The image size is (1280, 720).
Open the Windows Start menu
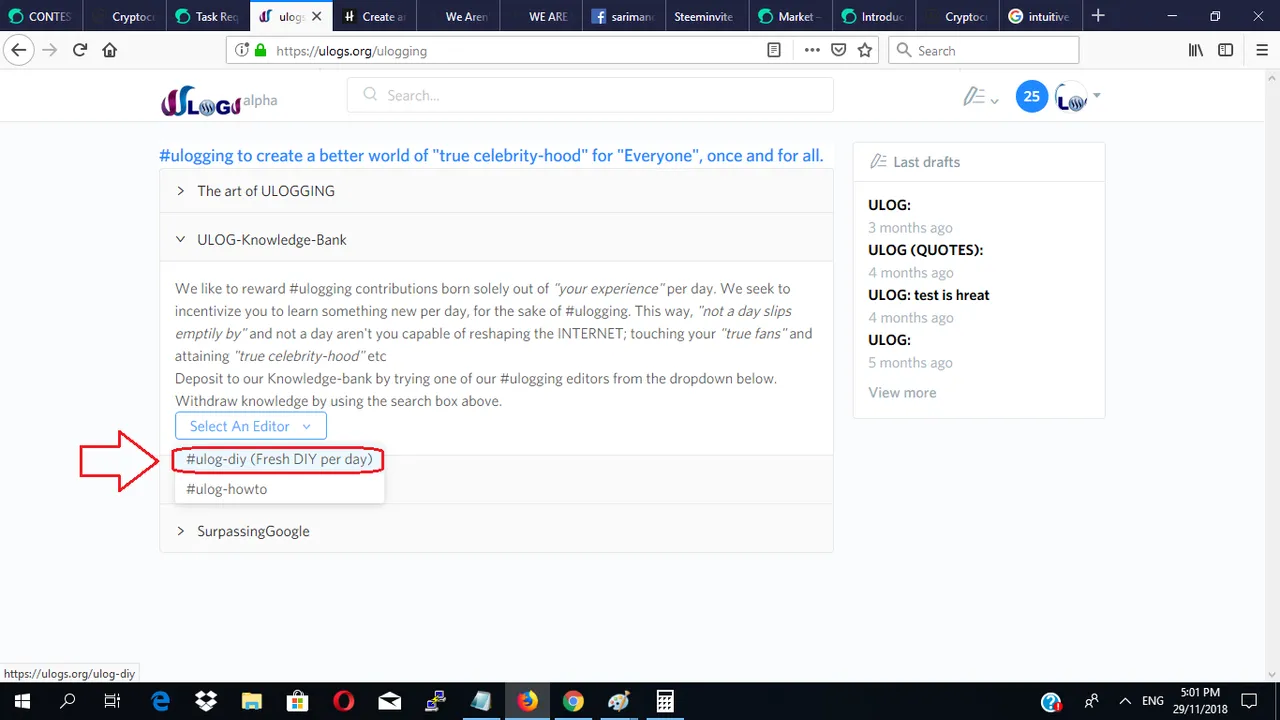coord(22,701)
